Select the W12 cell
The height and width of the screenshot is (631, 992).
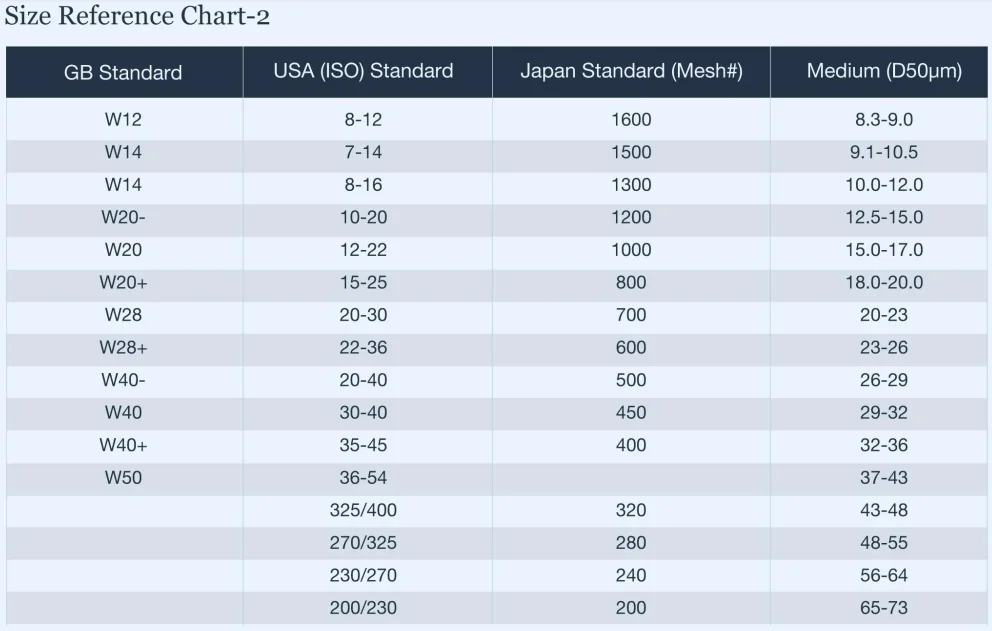pos(123,120)
